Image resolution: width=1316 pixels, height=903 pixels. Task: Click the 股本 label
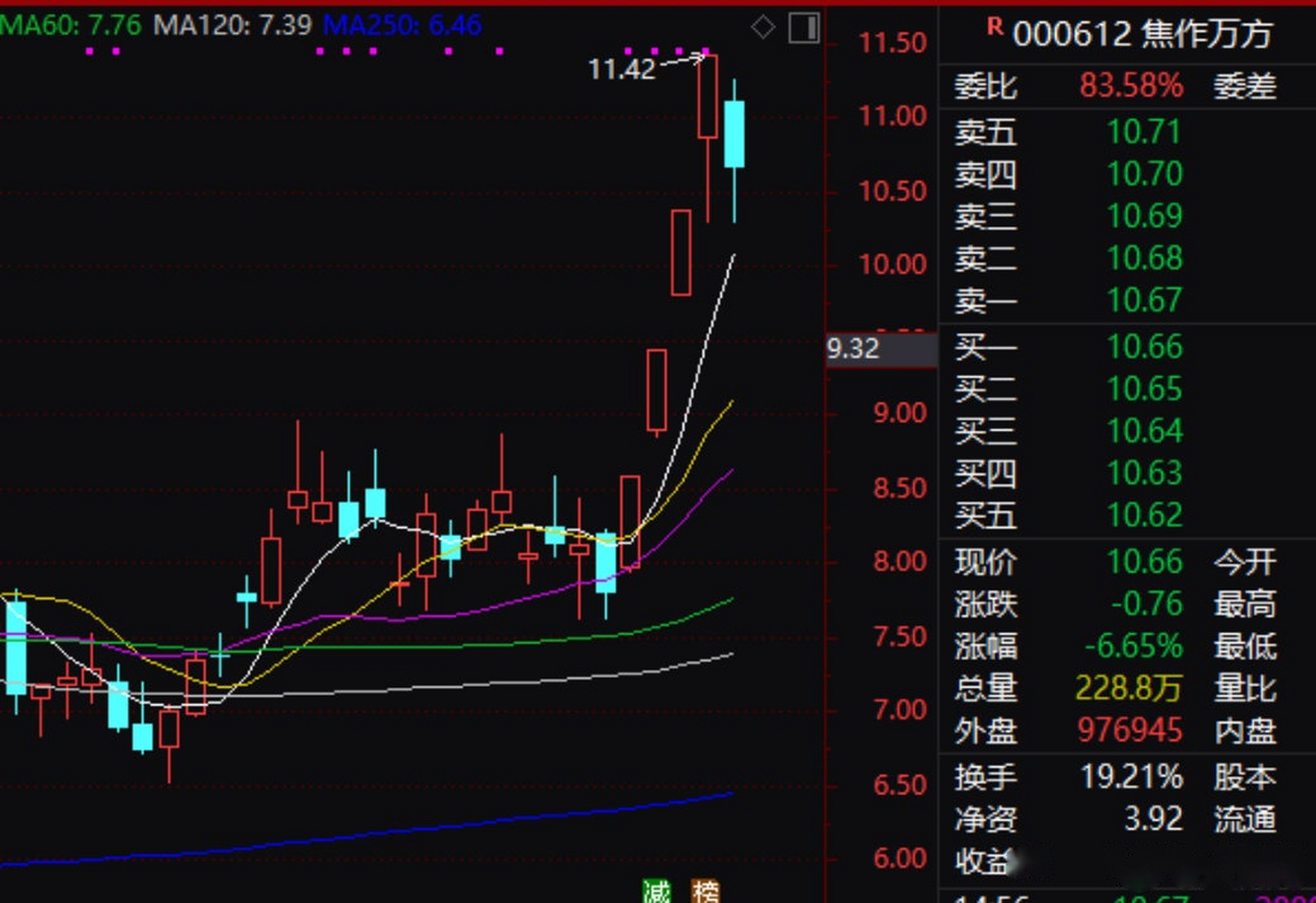(x=1245, y=777)
